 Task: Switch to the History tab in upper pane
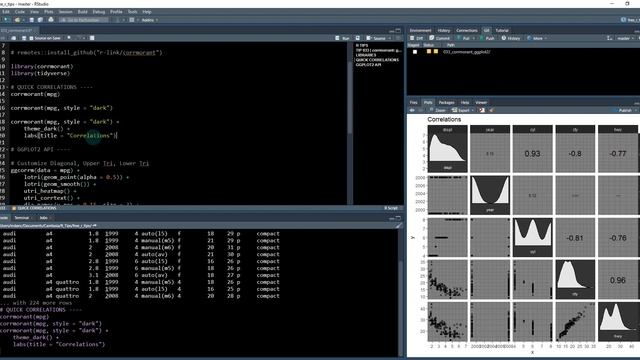click(x=444, y=30)
